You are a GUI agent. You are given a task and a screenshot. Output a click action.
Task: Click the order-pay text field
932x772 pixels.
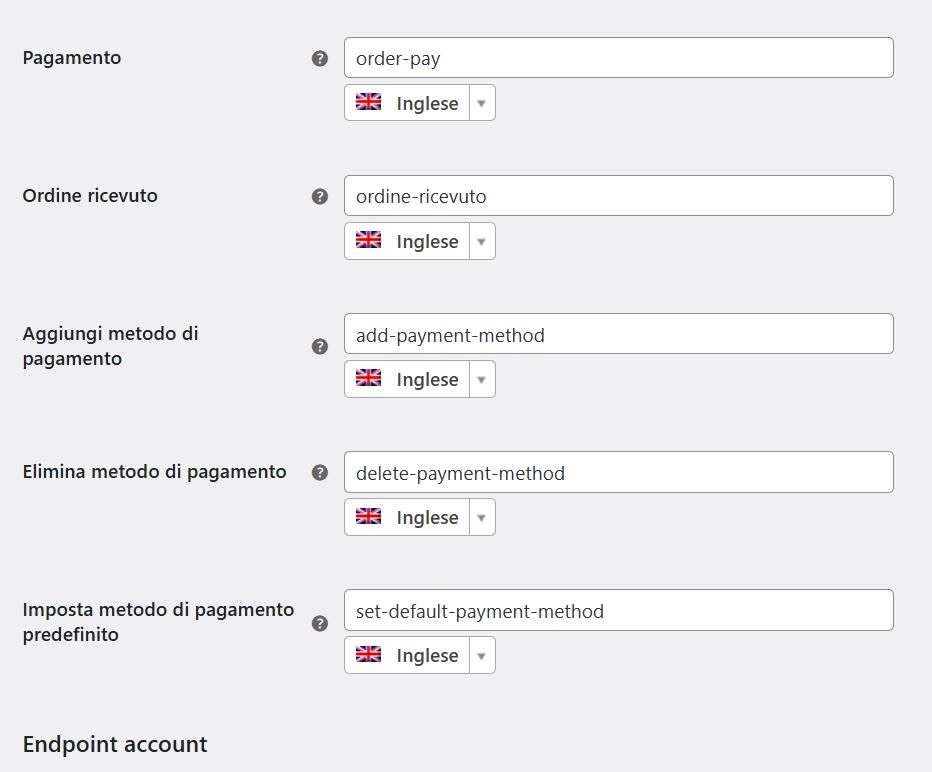coord(618,58)
